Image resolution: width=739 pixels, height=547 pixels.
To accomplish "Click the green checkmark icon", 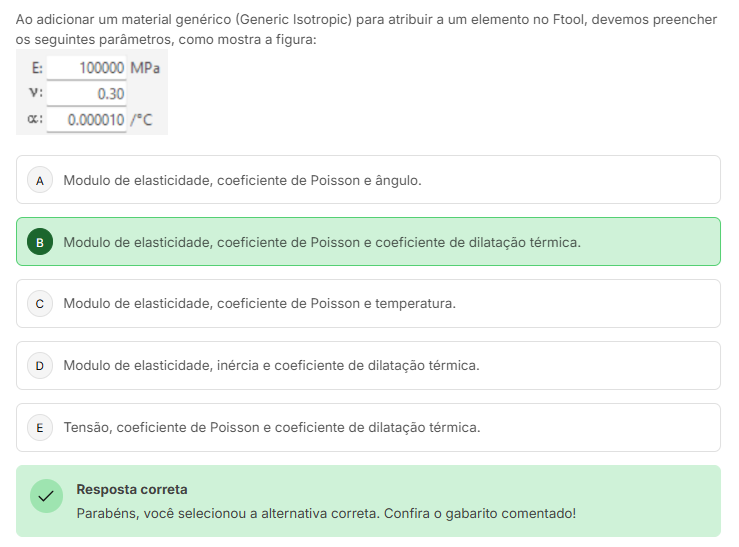I will point(46,496).
